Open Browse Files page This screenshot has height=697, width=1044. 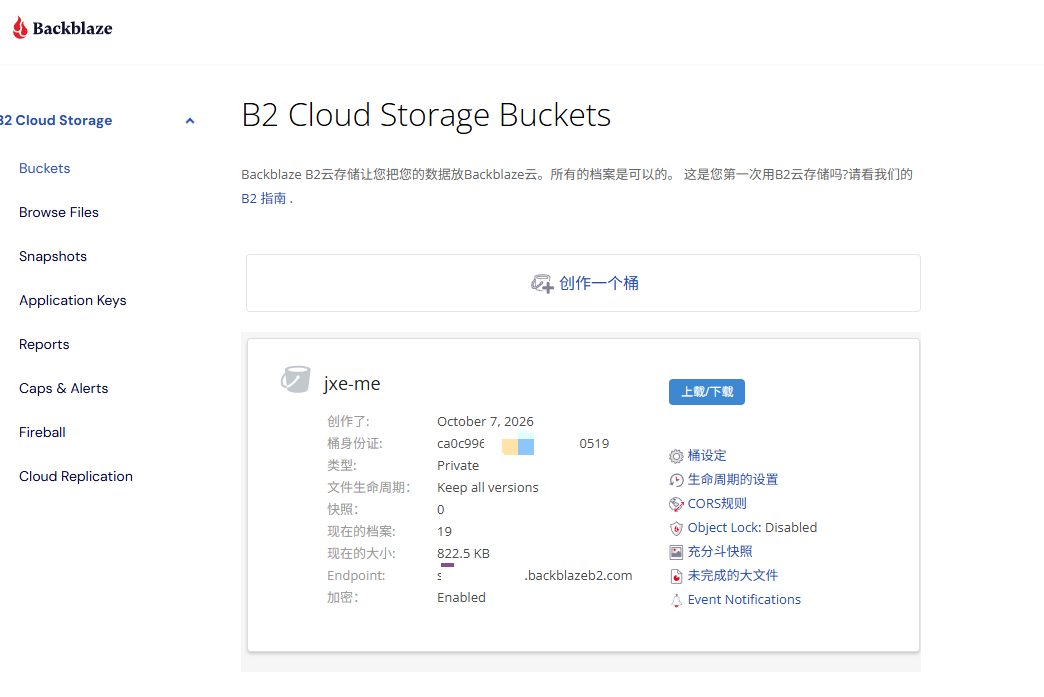(59, 212)
